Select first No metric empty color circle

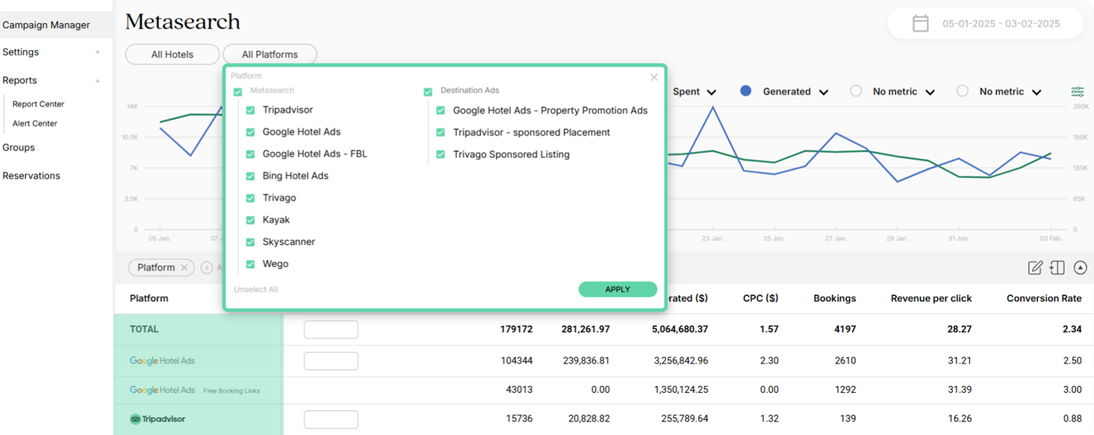856,91
